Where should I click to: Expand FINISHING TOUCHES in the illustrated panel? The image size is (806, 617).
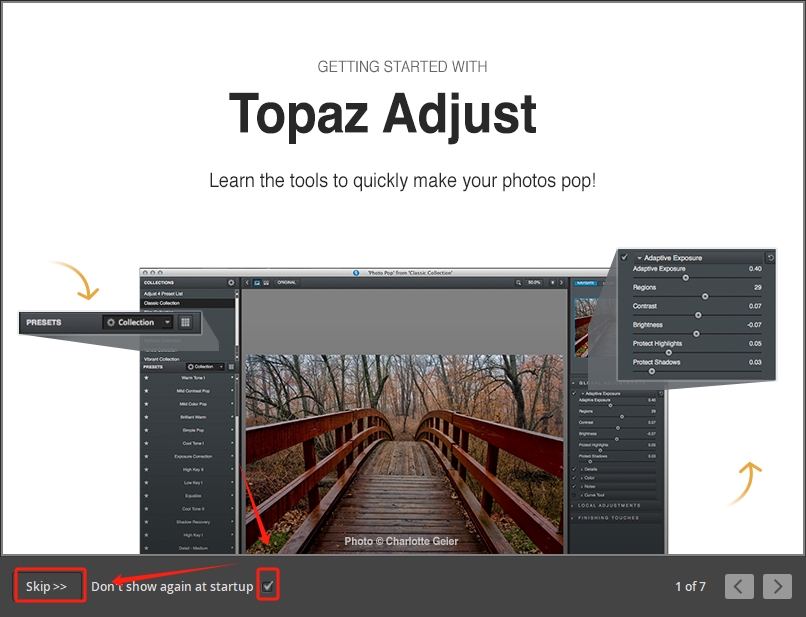pos(609,518)
